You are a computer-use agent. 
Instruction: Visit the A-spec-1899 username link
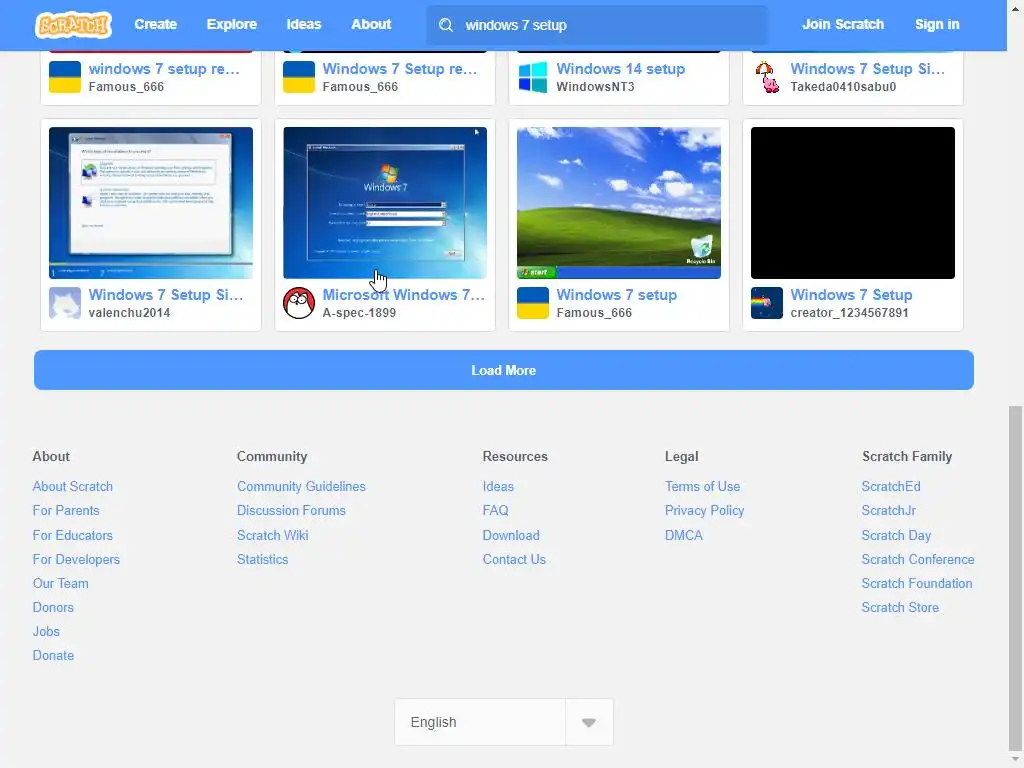(359, 313)
